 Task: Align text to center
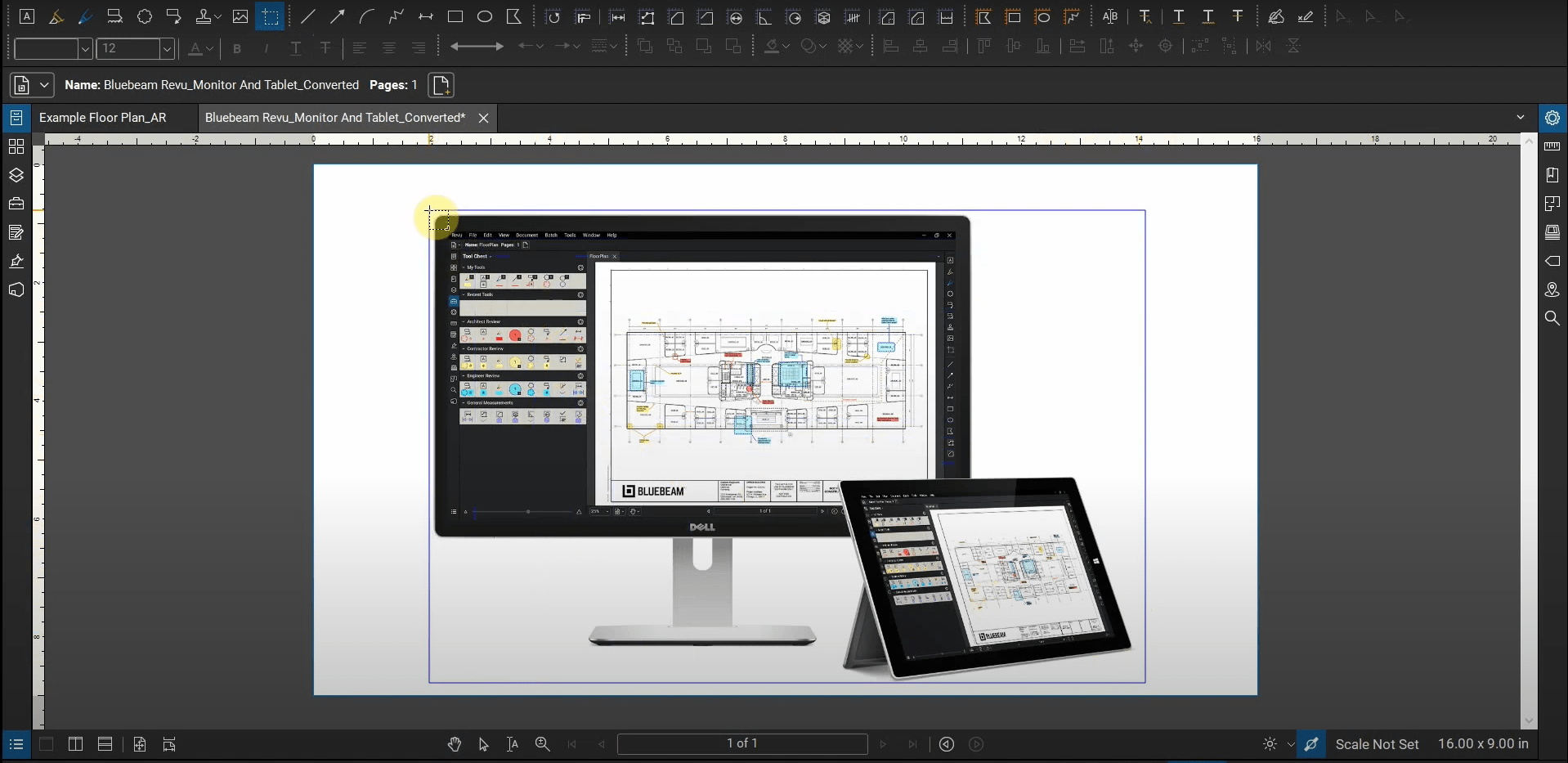[x=390, y=48]
